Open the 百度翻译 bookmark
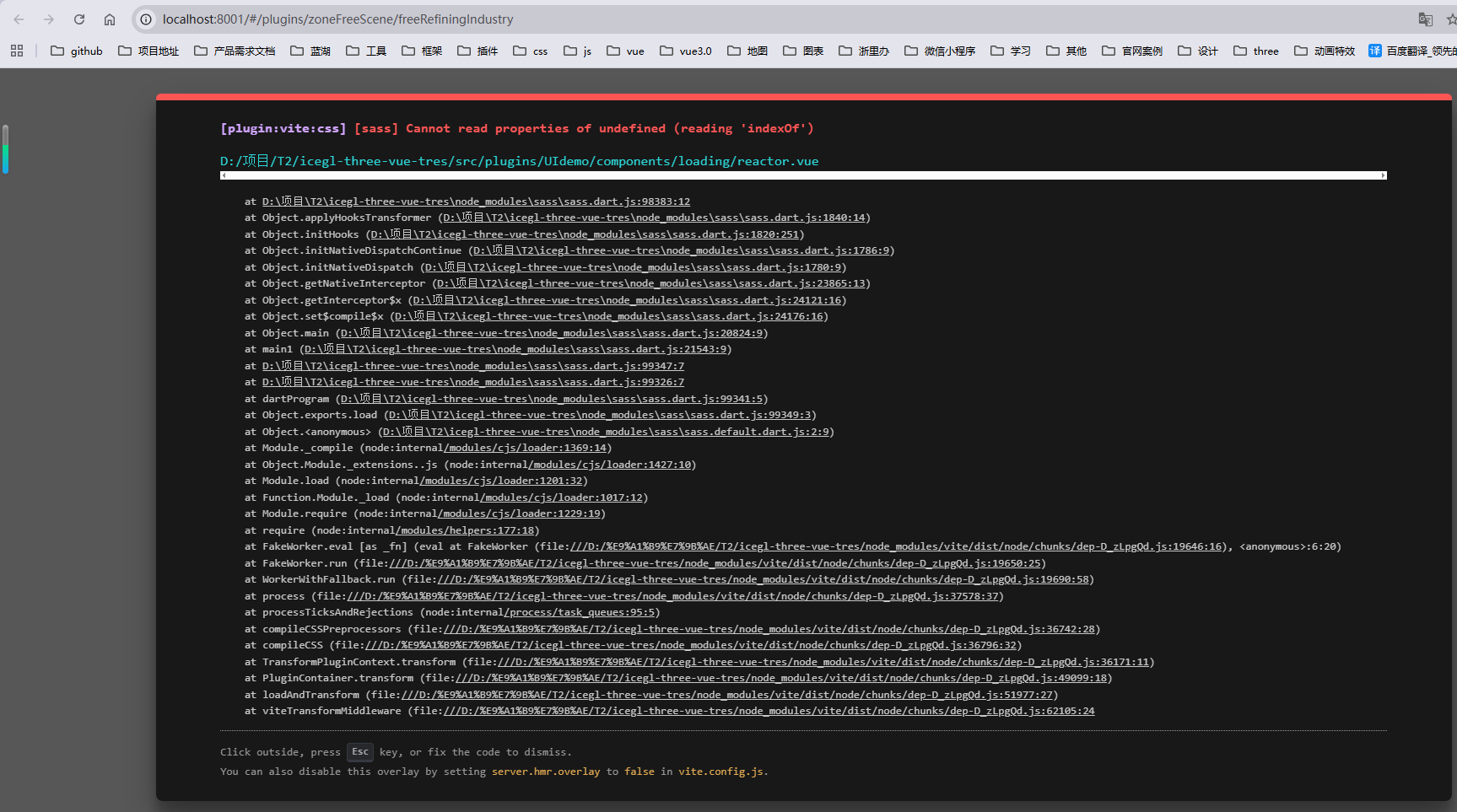Screen dimensions: 1457x812 (x=1412, y=51)
